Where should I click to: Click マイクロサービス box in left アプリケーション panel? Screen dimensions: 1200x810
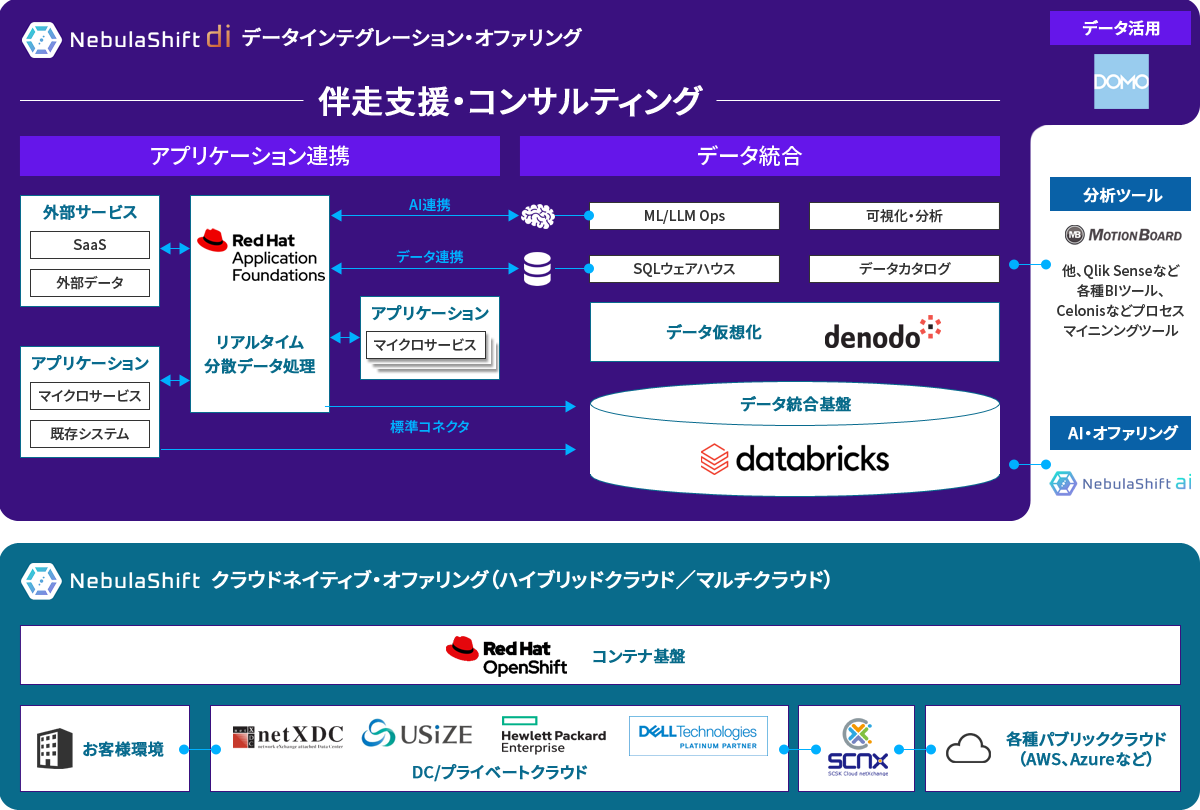tap(90, 395)
